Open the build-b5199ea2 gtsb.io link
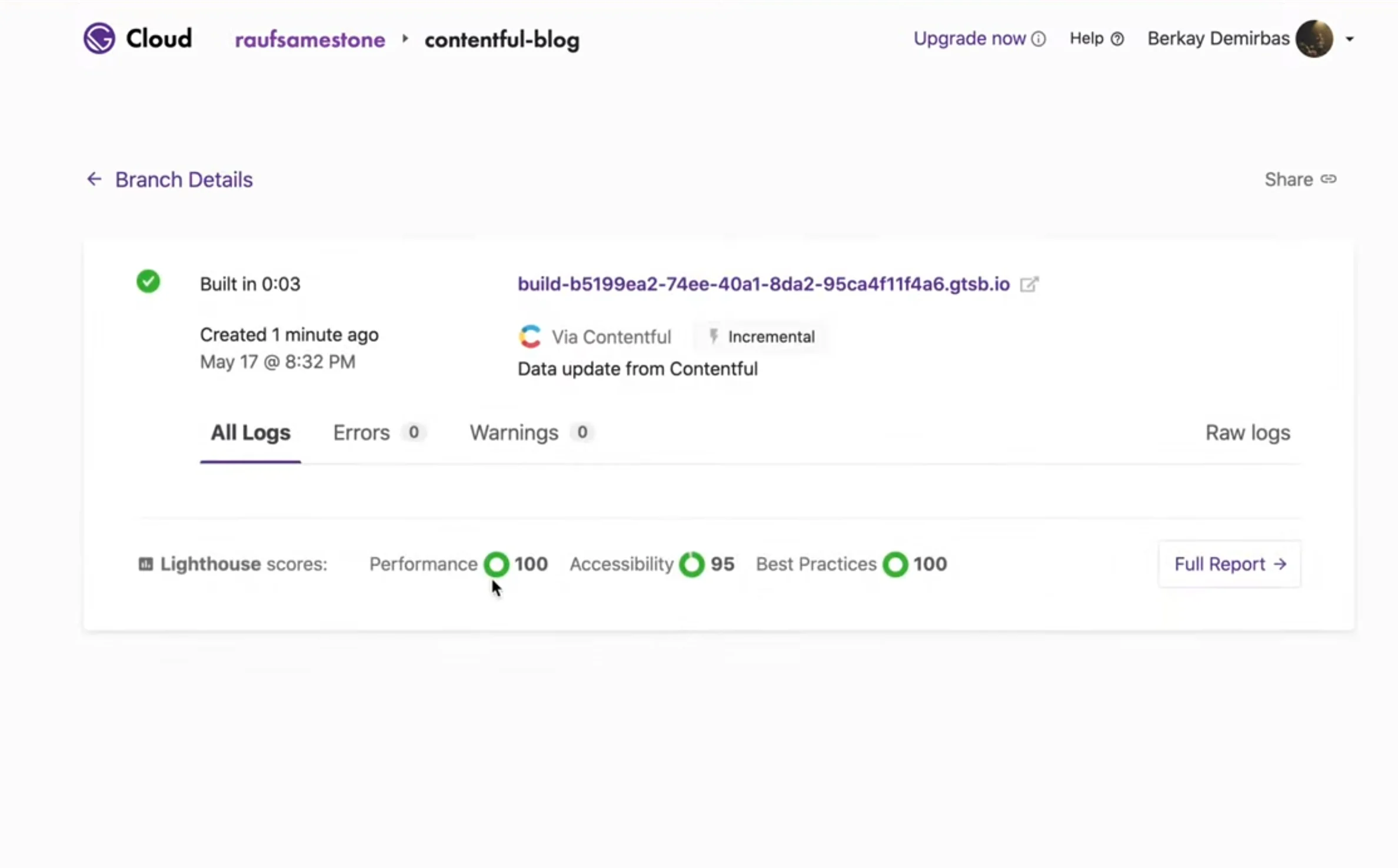Screen dimensions: 1398x868 click(763, 285)
